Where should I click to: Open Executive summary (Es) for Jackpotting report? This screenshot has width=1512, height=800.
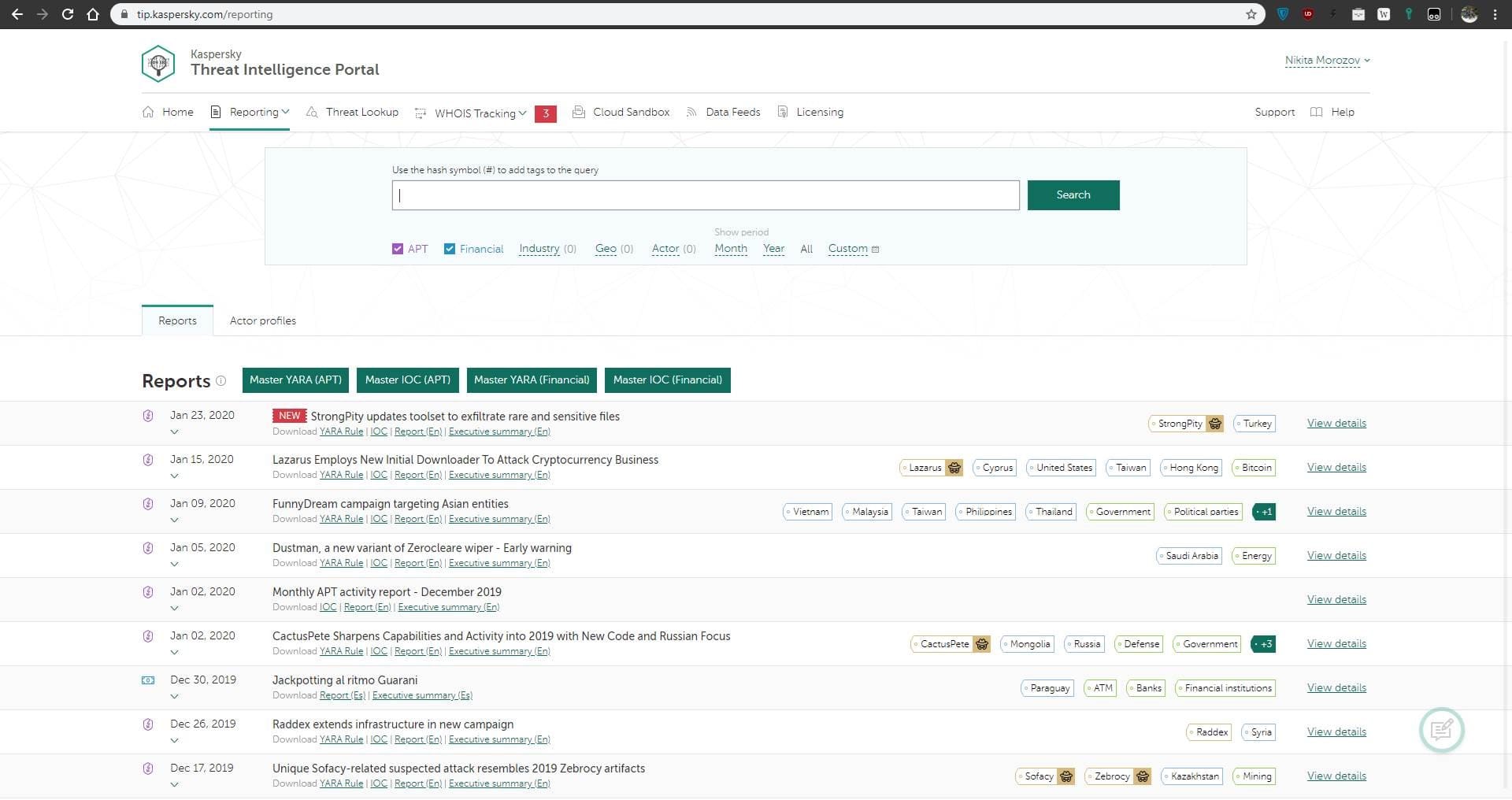[422, 695]
